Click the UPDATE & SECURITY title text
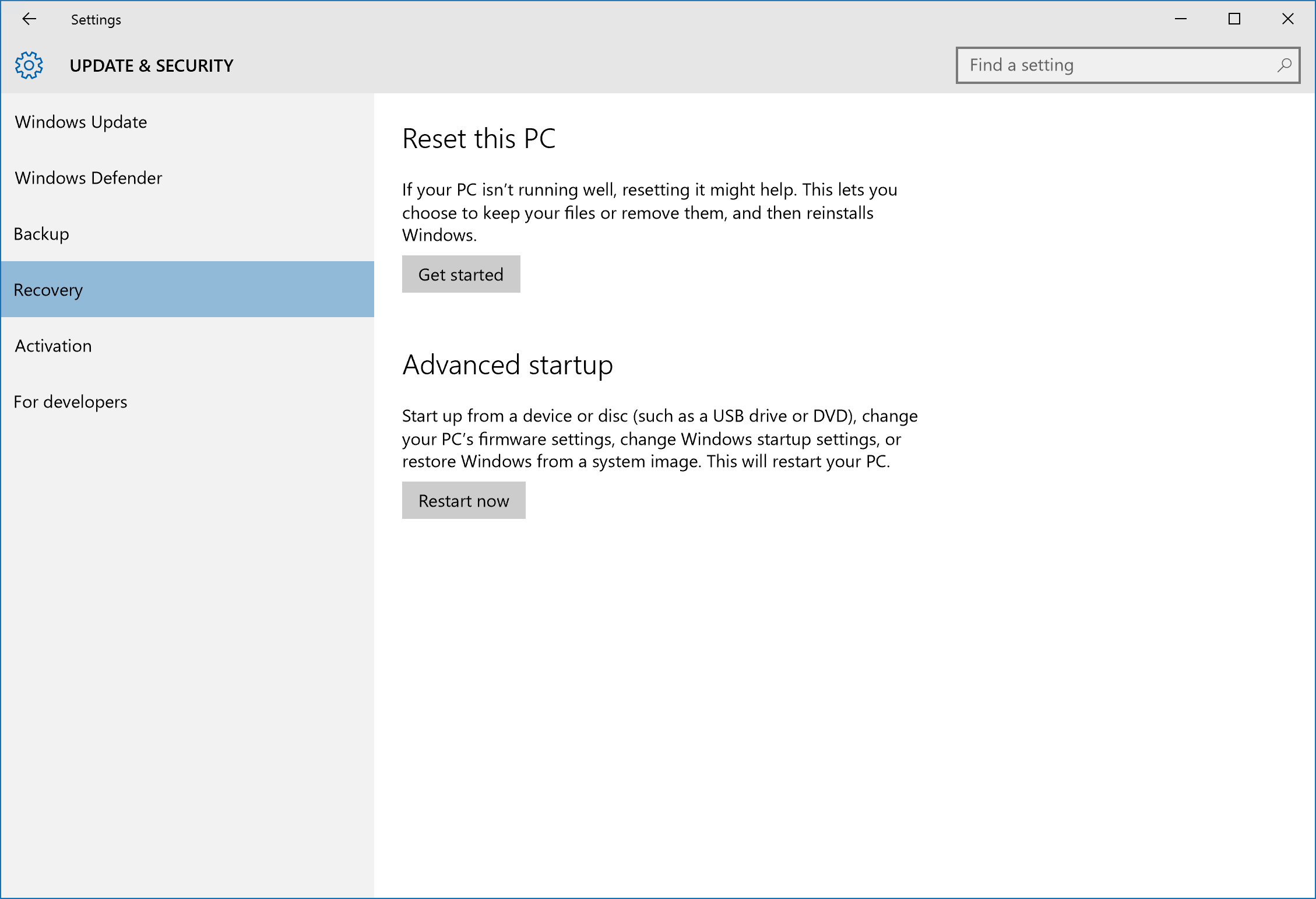Screen dimensions: 1316x899 pyautogui.click(x=152, y=66)
